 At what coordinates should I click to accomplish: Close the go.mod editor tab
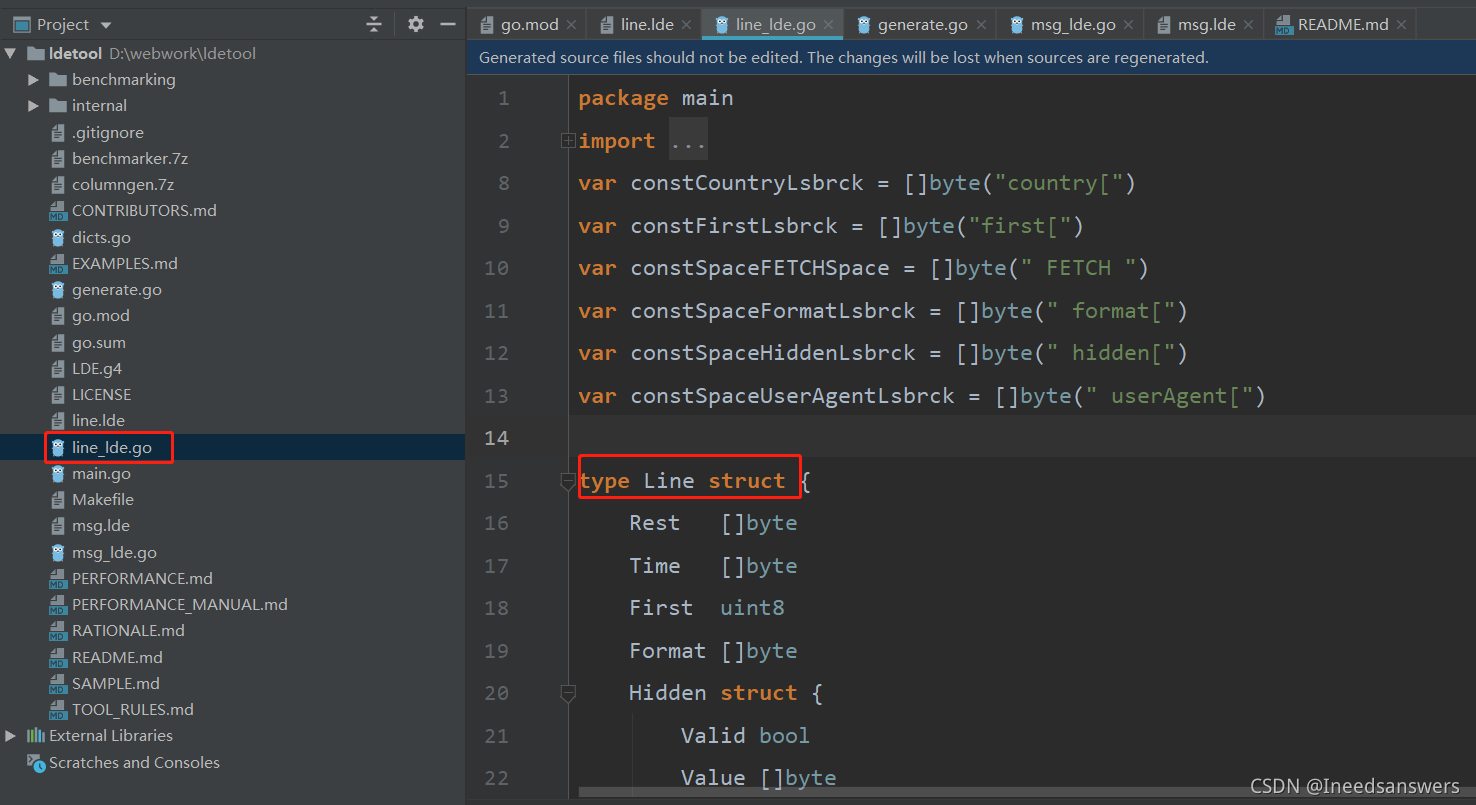click(x=571, y=25)
